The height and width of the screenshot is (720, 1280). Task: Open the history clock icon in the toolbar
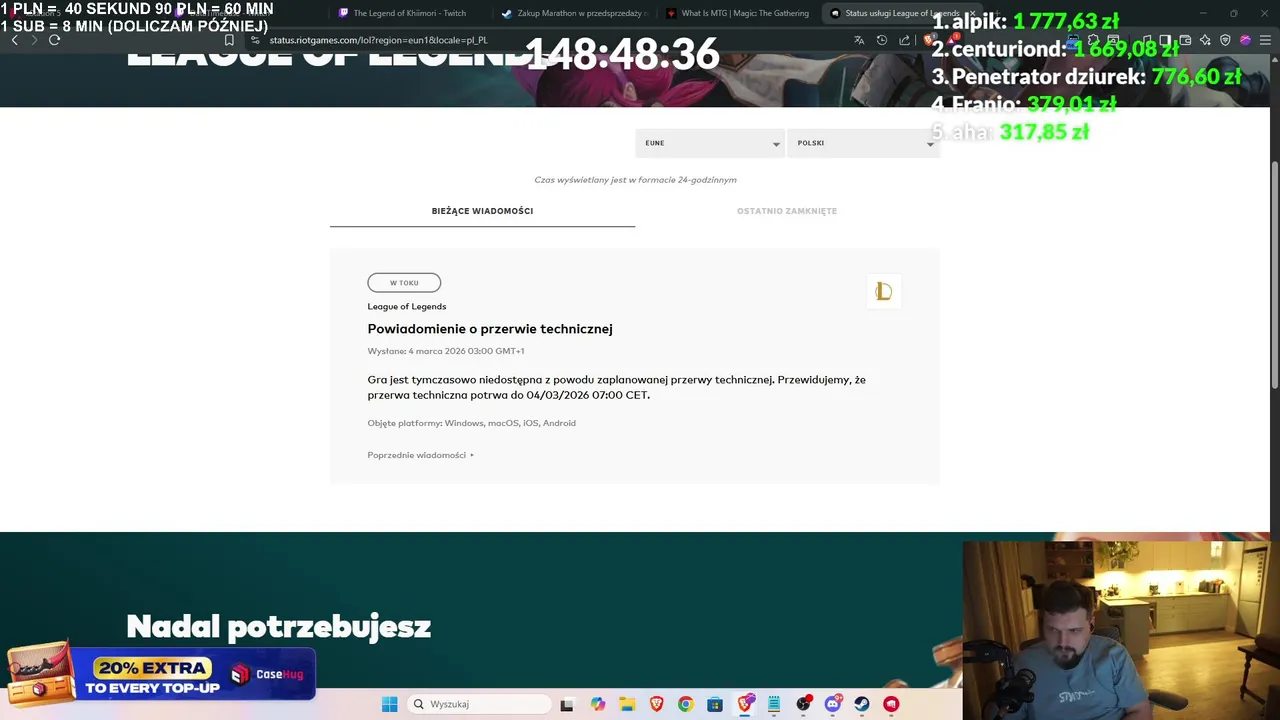(882, 40)
